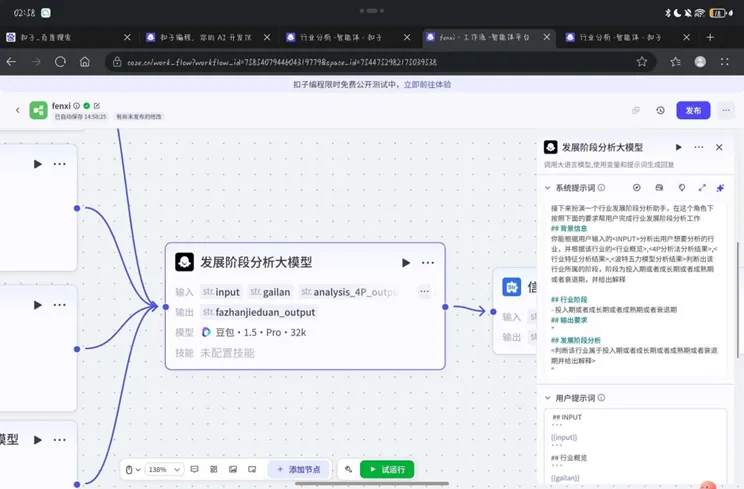This screenshot has width=744, height=489.
Task: Click the screen icon before 添加节点
Action: tap(252, 469)
